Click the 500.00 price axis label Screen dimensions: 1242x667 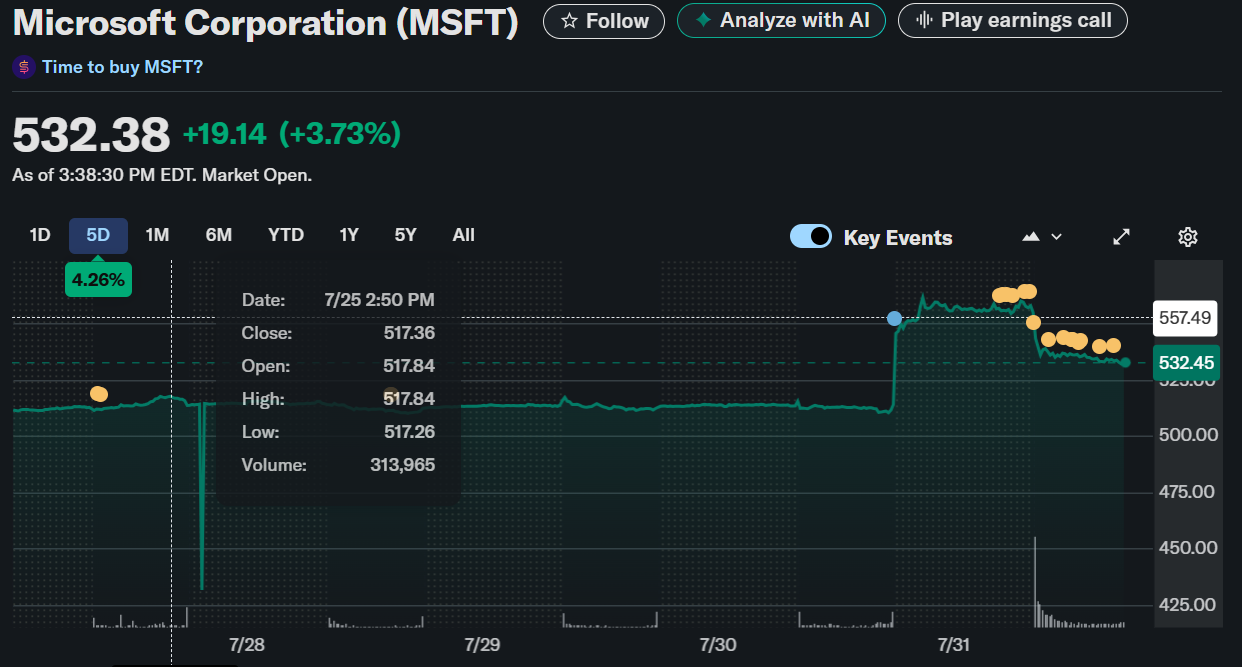coord(1187,435)
